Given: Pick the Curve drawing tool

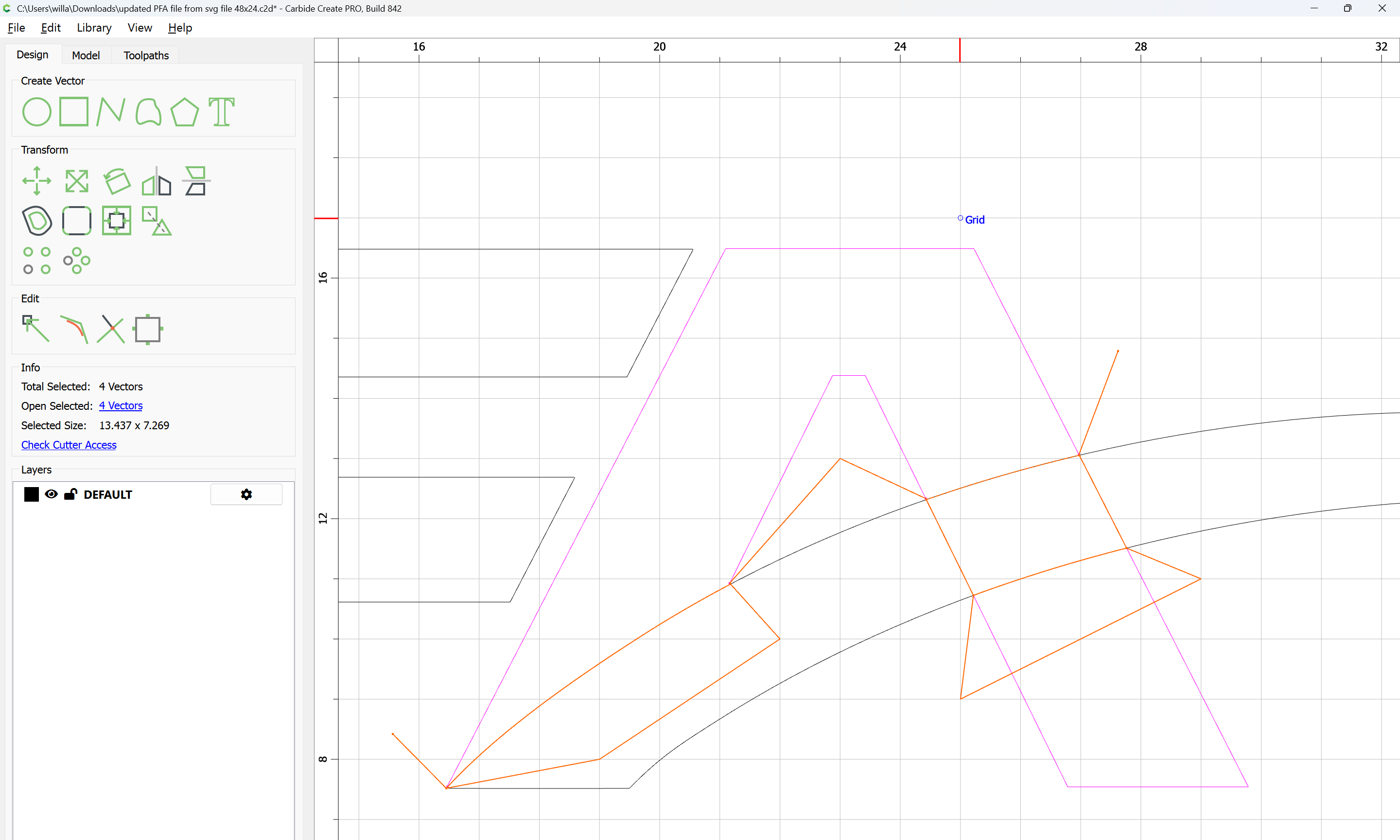Looking at the screenshot, I should (148, 111).
